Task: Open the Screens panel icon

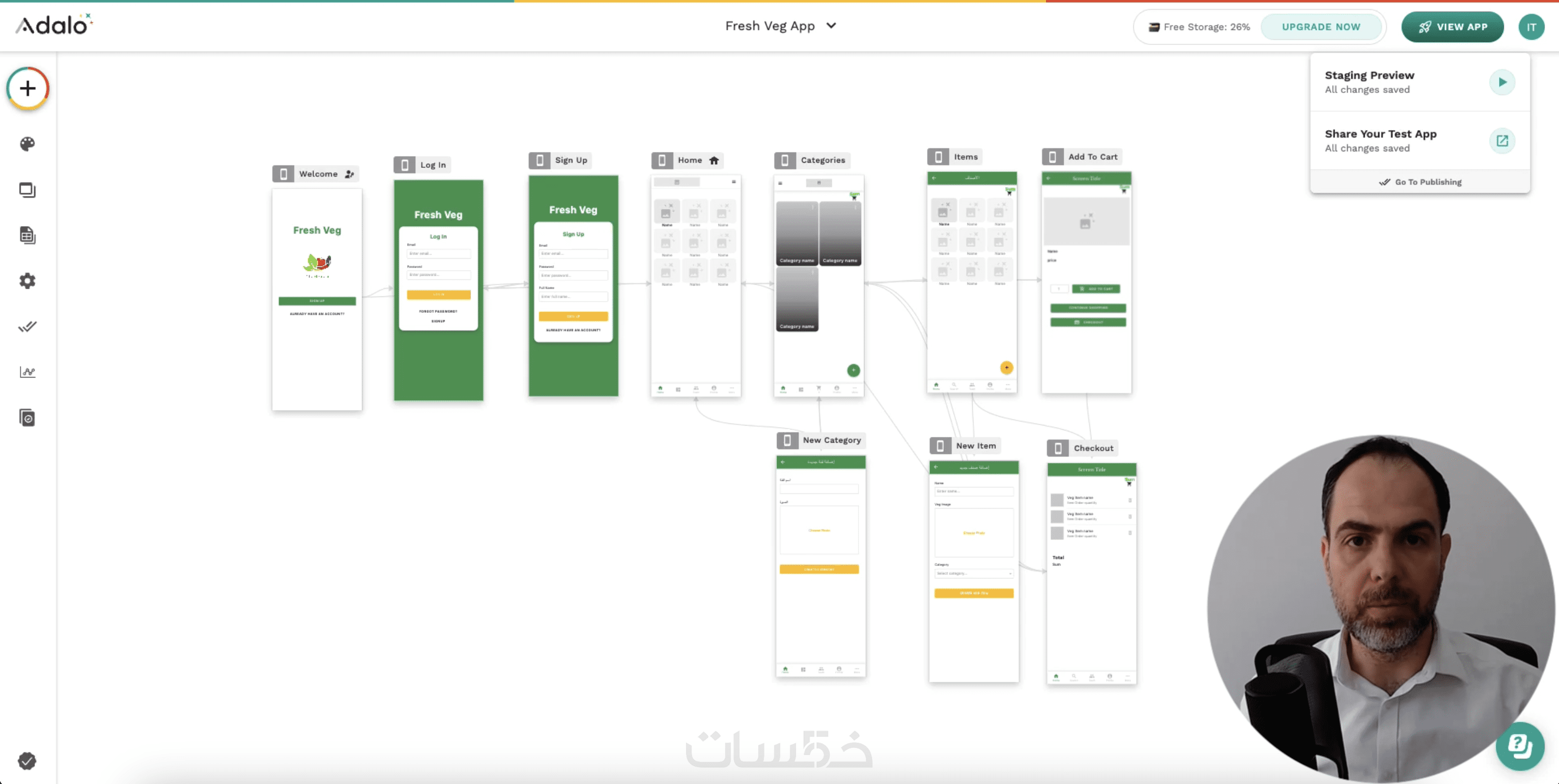Action: 27,190
